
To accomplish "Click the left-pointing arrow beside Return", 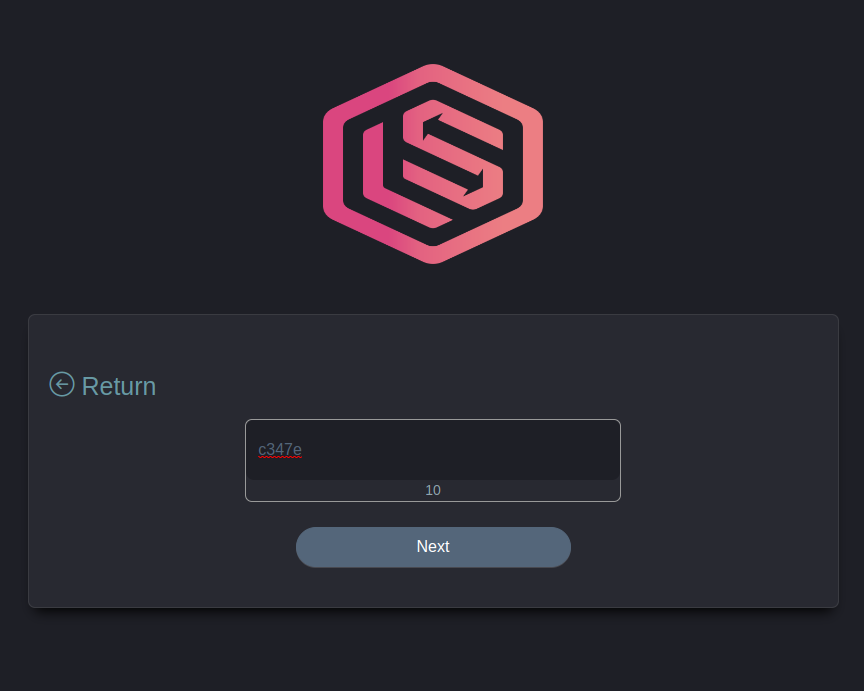I will (62, 384).
